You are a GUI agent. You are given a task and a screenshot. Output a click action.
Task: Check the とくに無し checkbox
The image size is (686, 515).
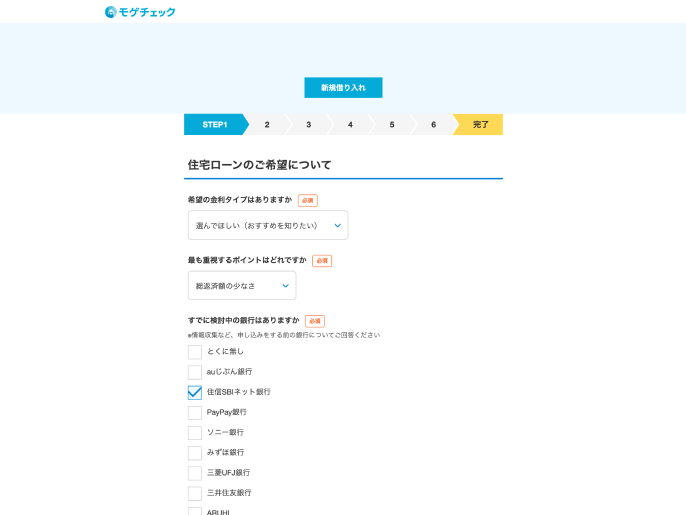click(x=195, y=352)
